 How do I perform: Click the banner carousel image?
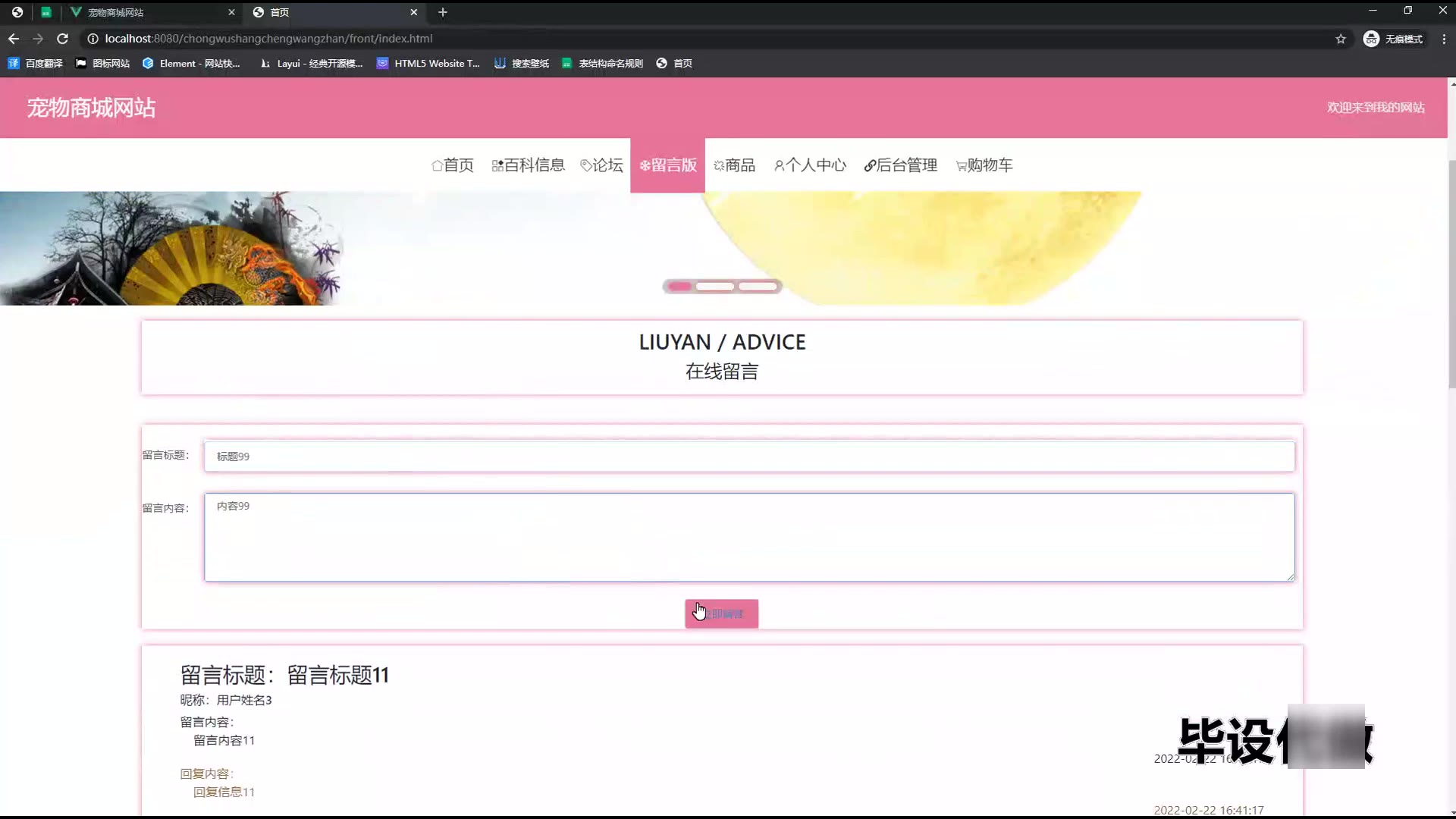723,249
